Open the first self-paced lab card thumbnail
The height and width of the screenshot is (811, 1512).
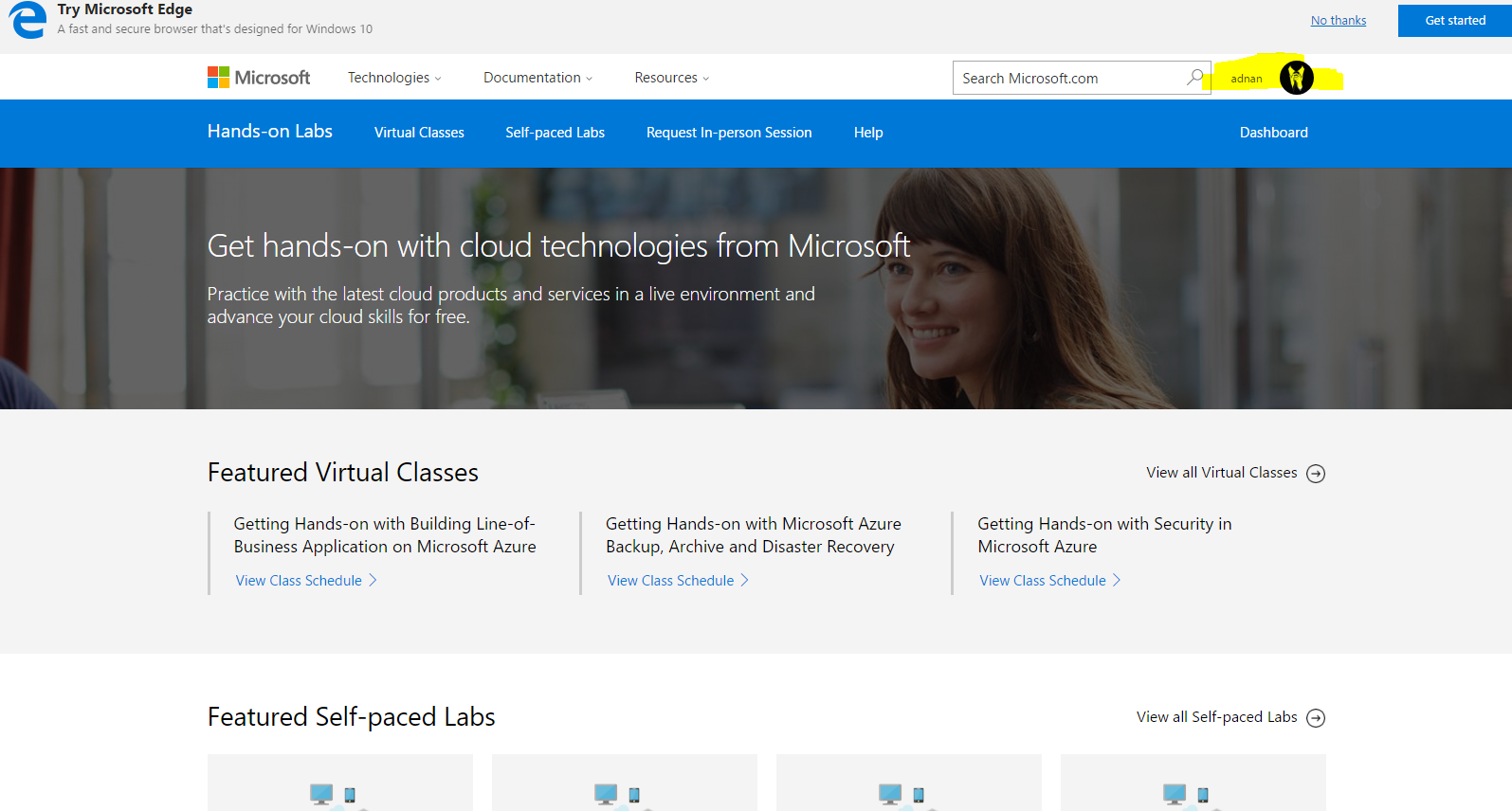340,783
